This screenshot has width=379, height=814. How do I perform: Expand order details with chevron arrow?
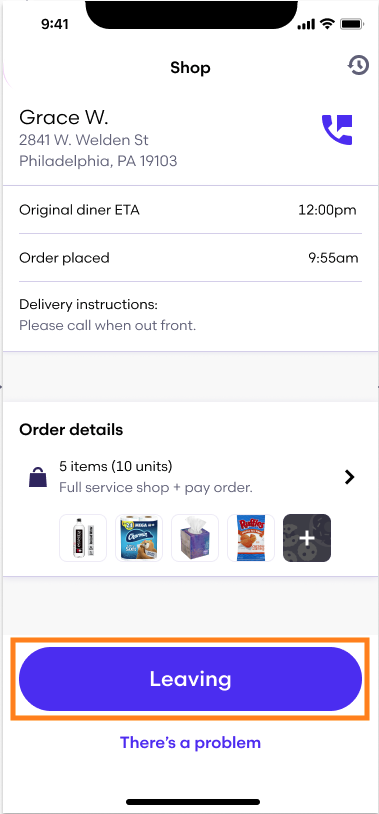350,477
